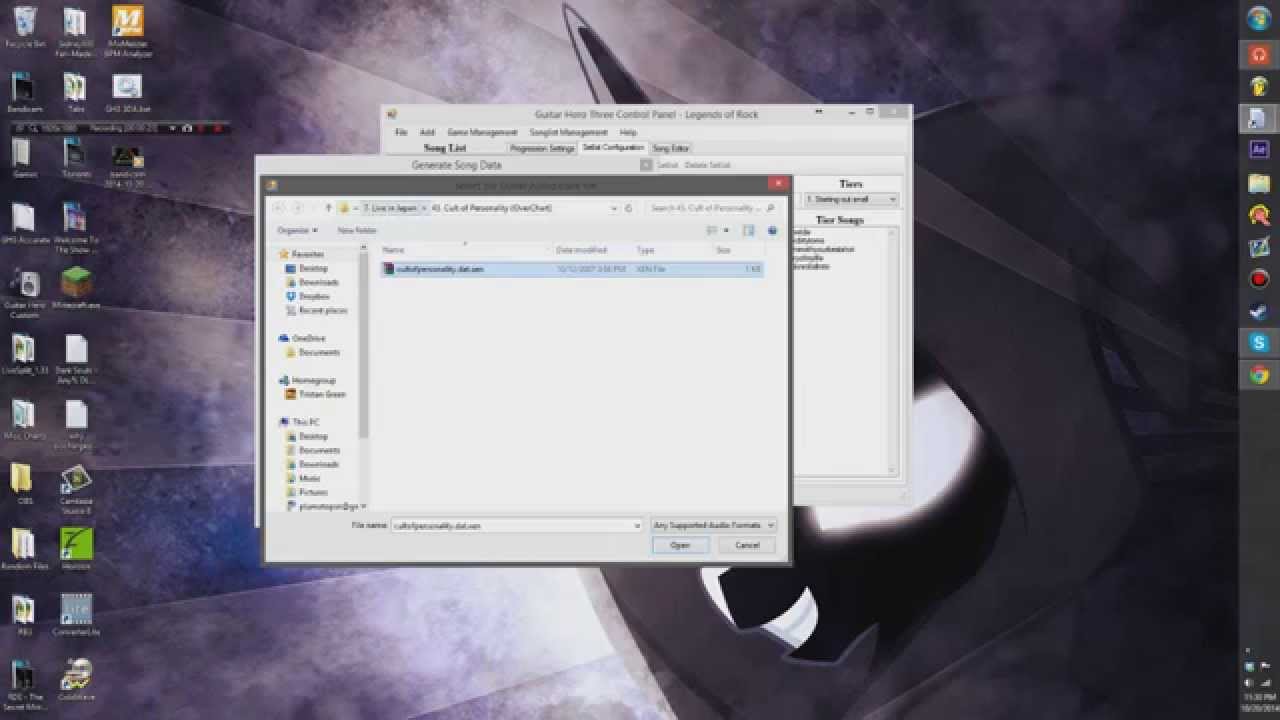The width and height of the screenshot is (1280, 720).
Task: Open the OBS folder on desktop
Action: 25,484
